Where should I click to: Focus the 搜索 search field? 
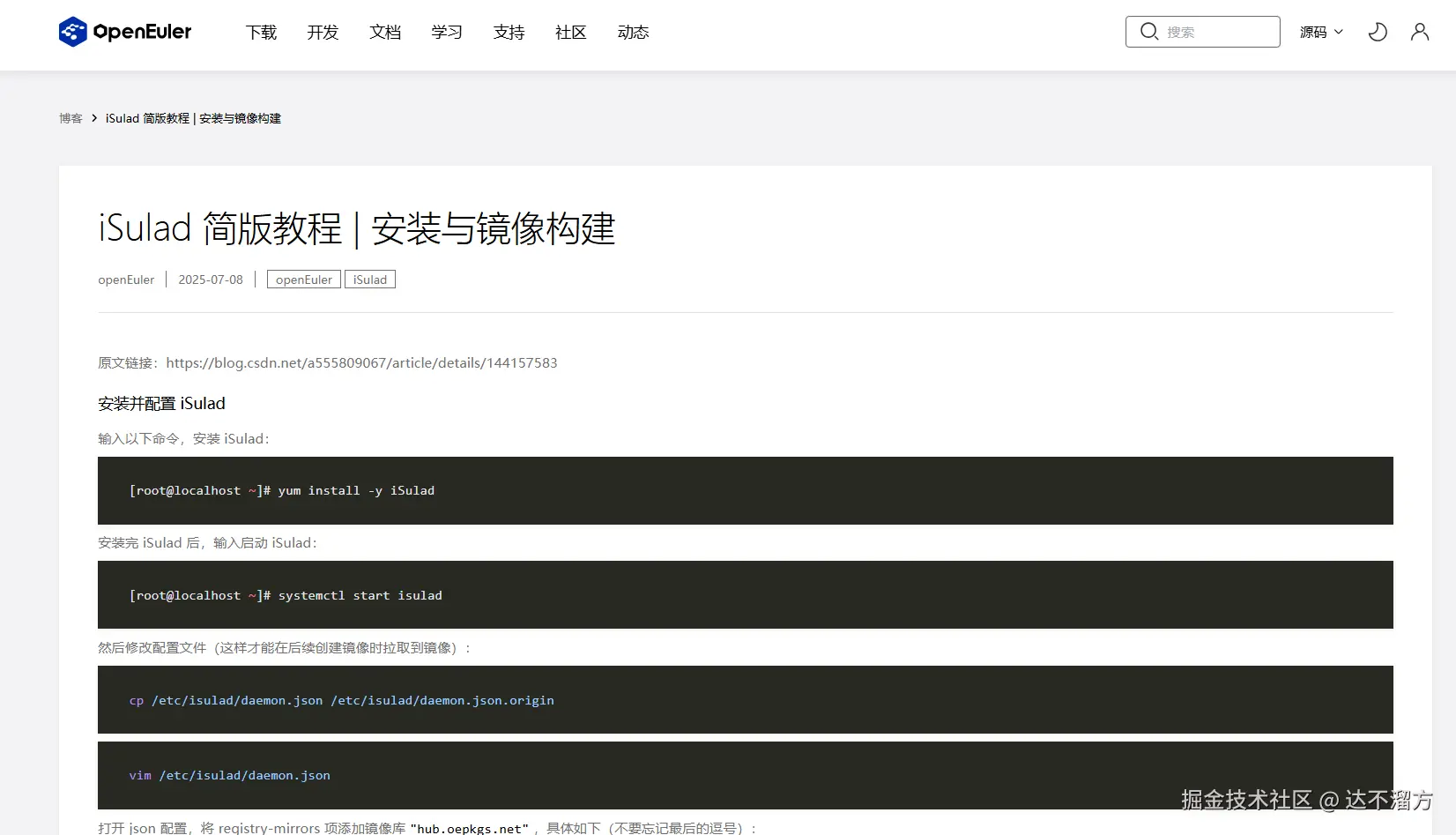[x=1203, y=32]
